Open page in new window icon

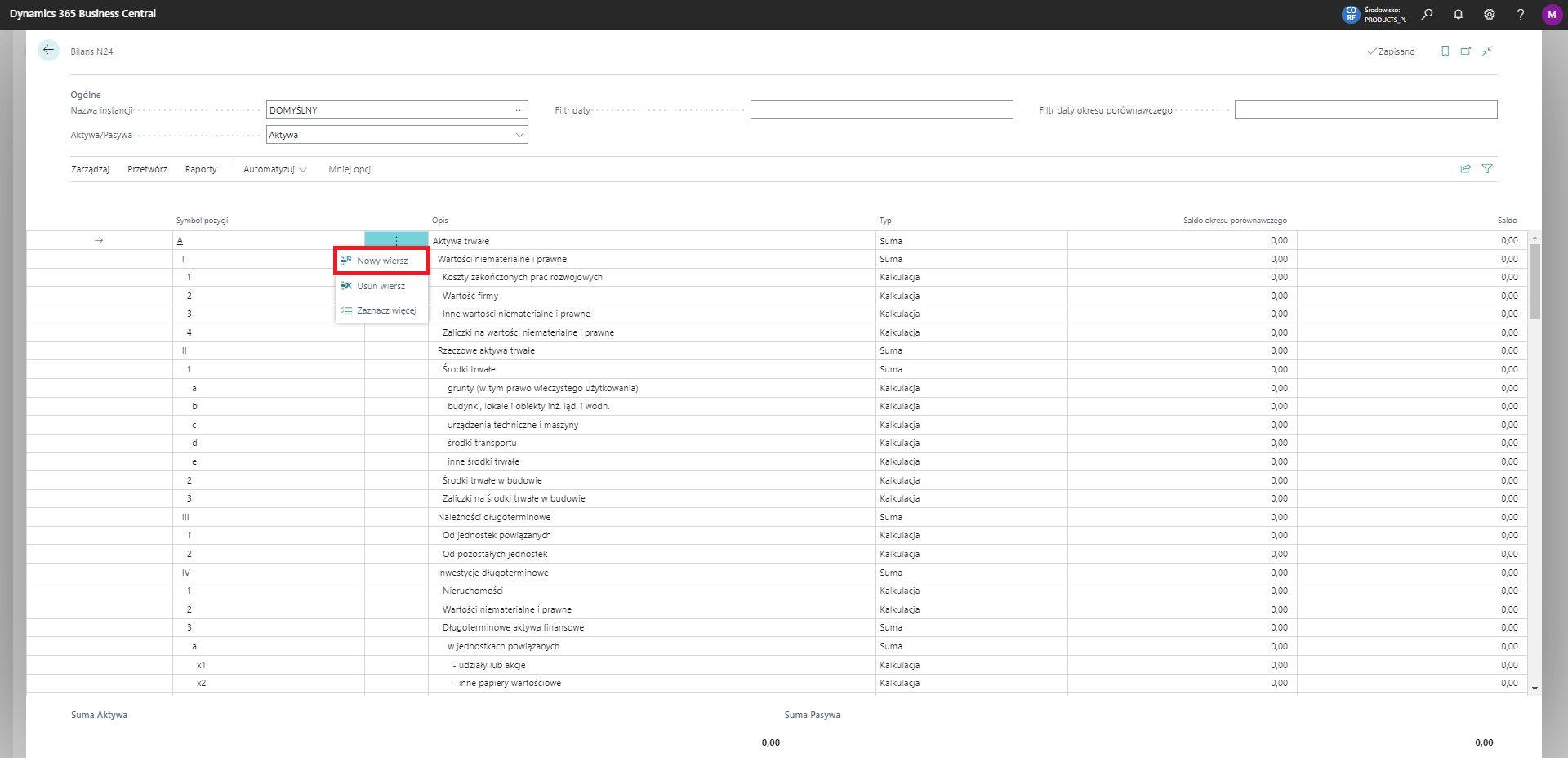(x=1466, y=51)
